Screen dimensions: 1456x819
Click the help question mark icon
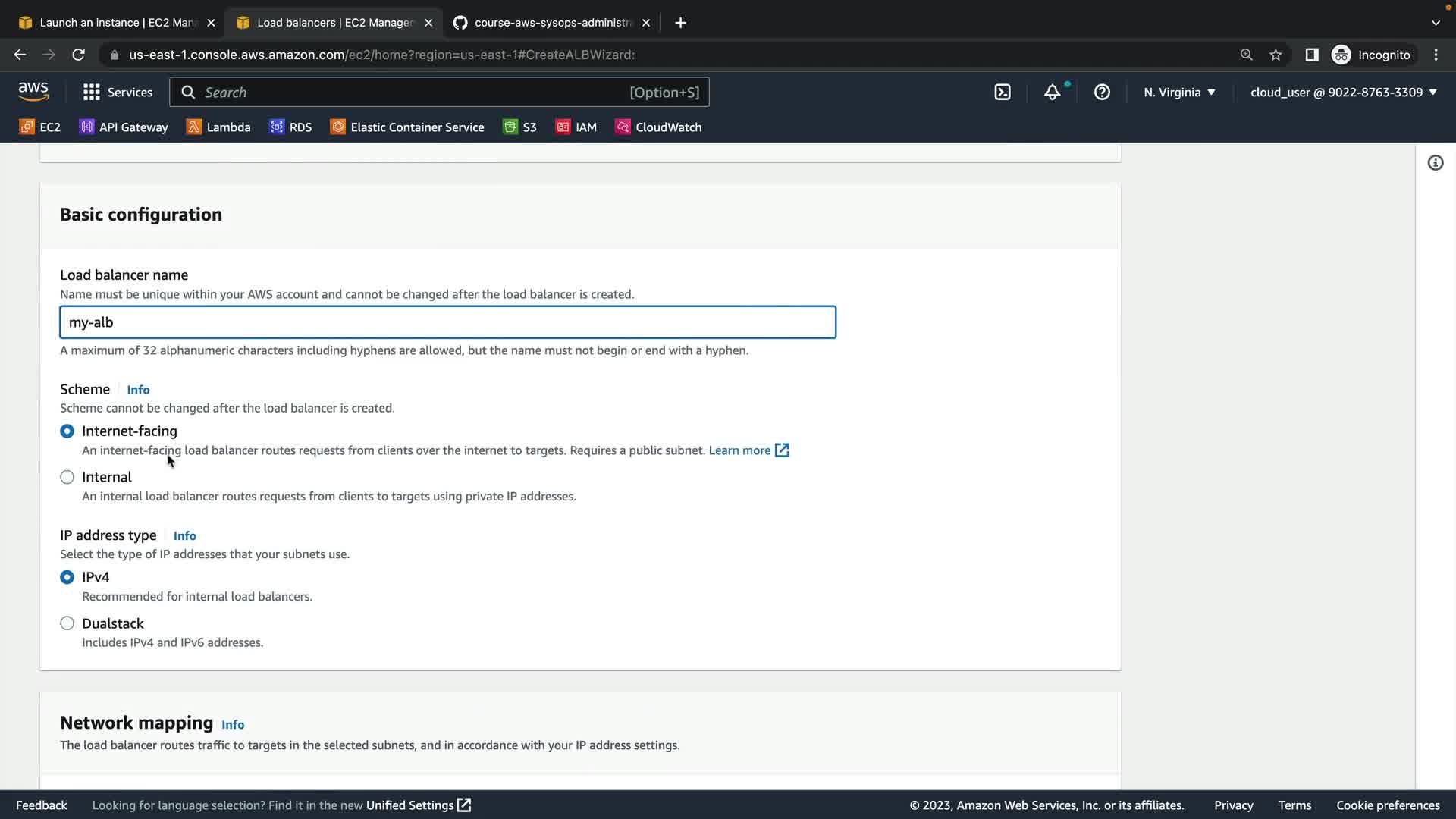(x=1102, y=93)
